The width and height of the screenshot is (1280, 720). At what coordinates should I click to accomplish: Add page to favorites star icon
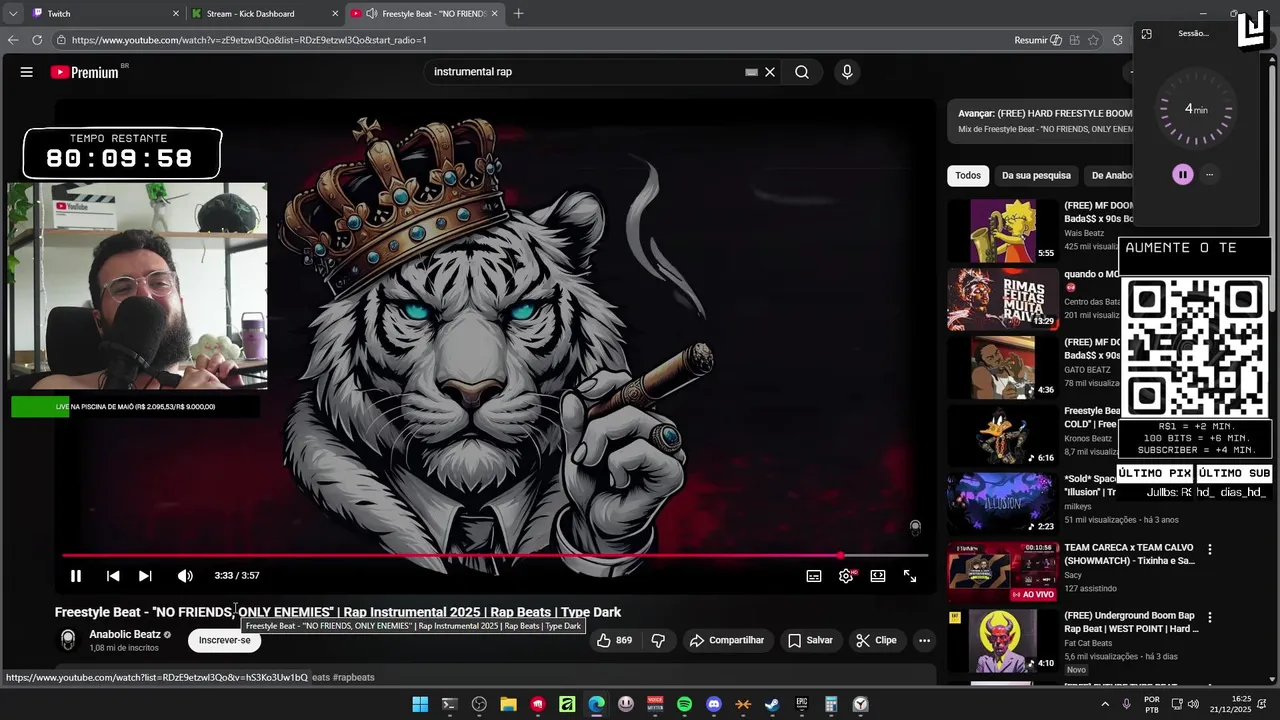1093,40
